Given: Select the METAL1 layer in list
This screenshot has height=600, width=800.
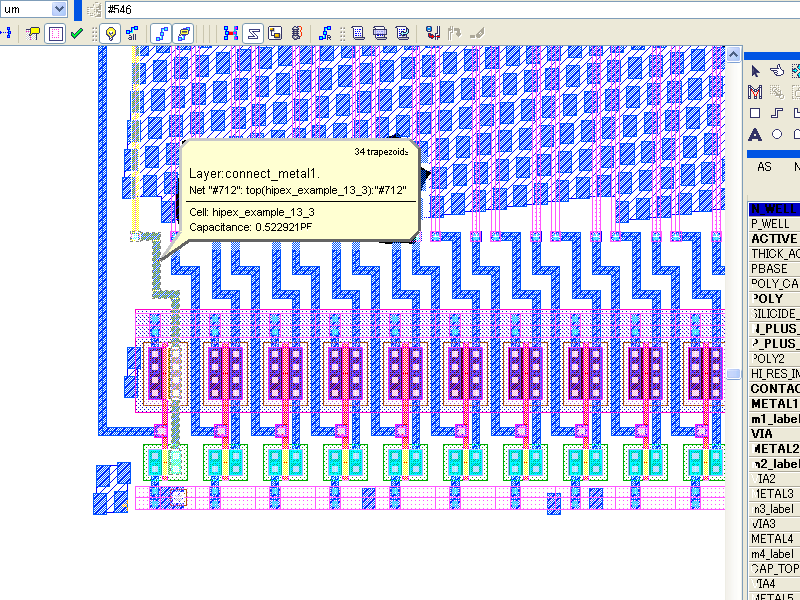Looking at the screenshot, I should (774, 404).
